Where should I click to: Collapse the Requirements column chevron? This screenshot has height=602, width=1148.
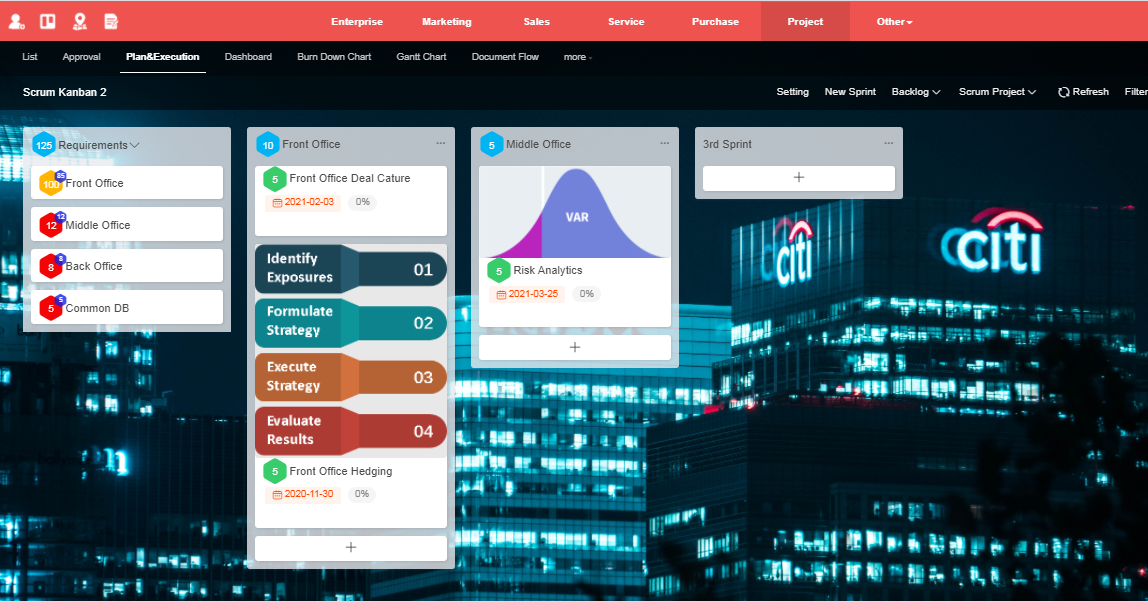[135, 145]
